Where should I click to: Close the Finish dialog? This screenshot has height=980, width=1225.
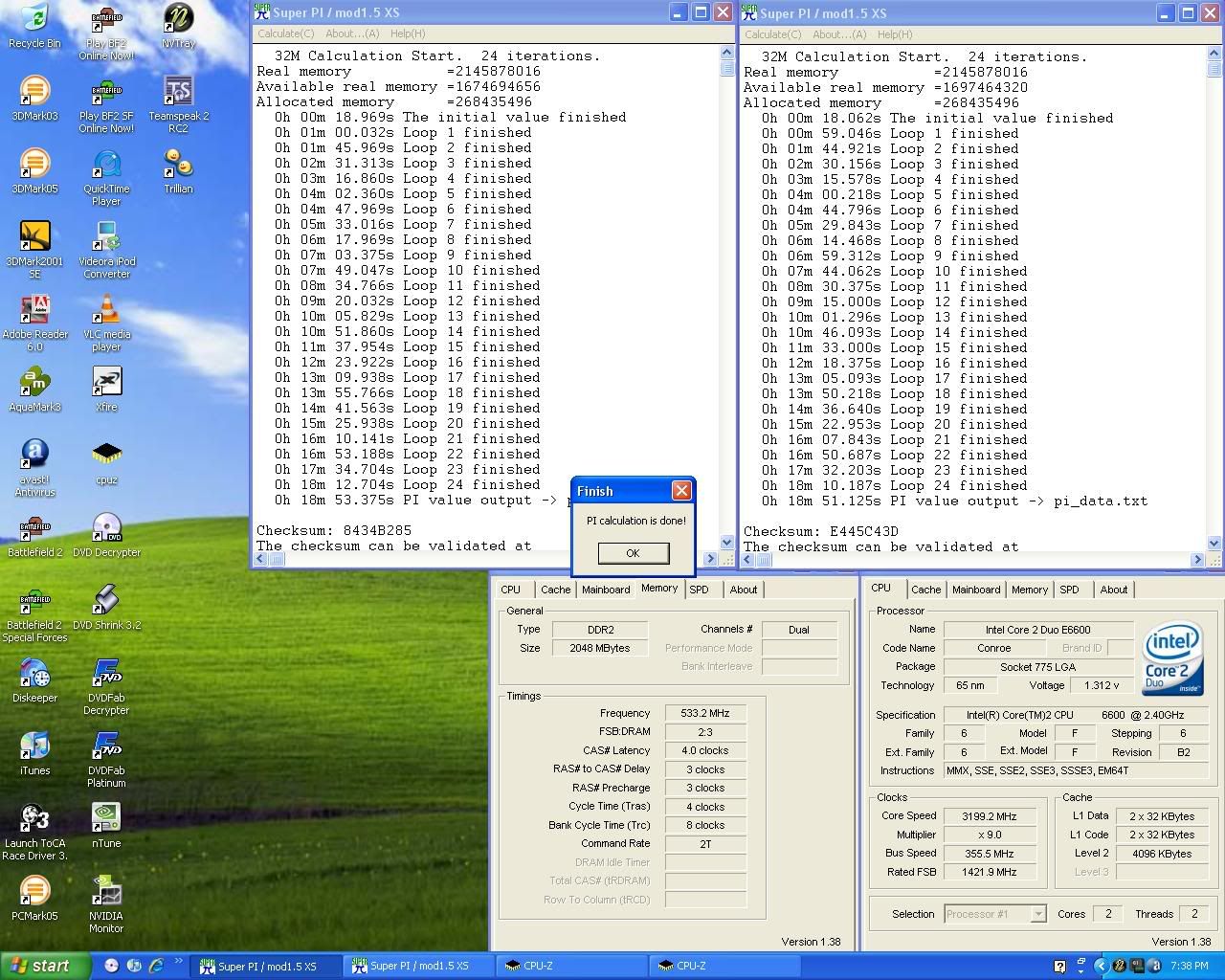click(x=681, y=491)
